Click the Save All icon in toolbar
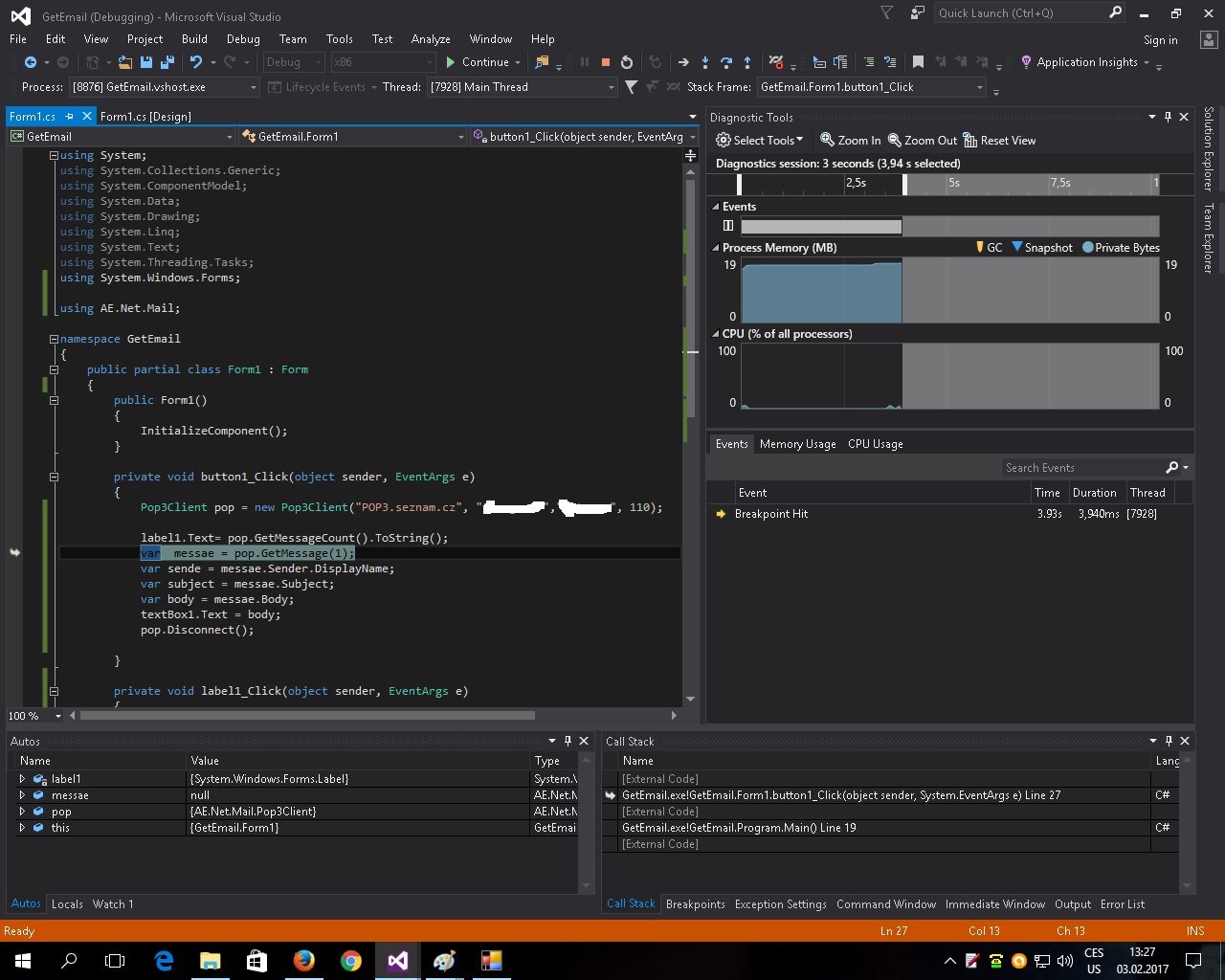Viewport: 1225px width, 980px height. click(x=167, y=62)
